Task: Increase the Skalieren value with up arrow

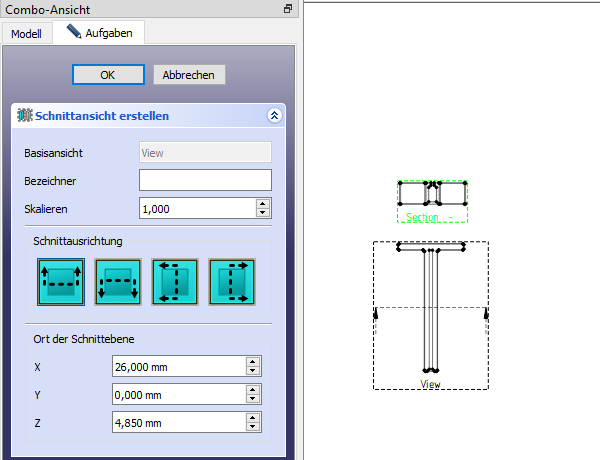Action: tap(263, 203)
